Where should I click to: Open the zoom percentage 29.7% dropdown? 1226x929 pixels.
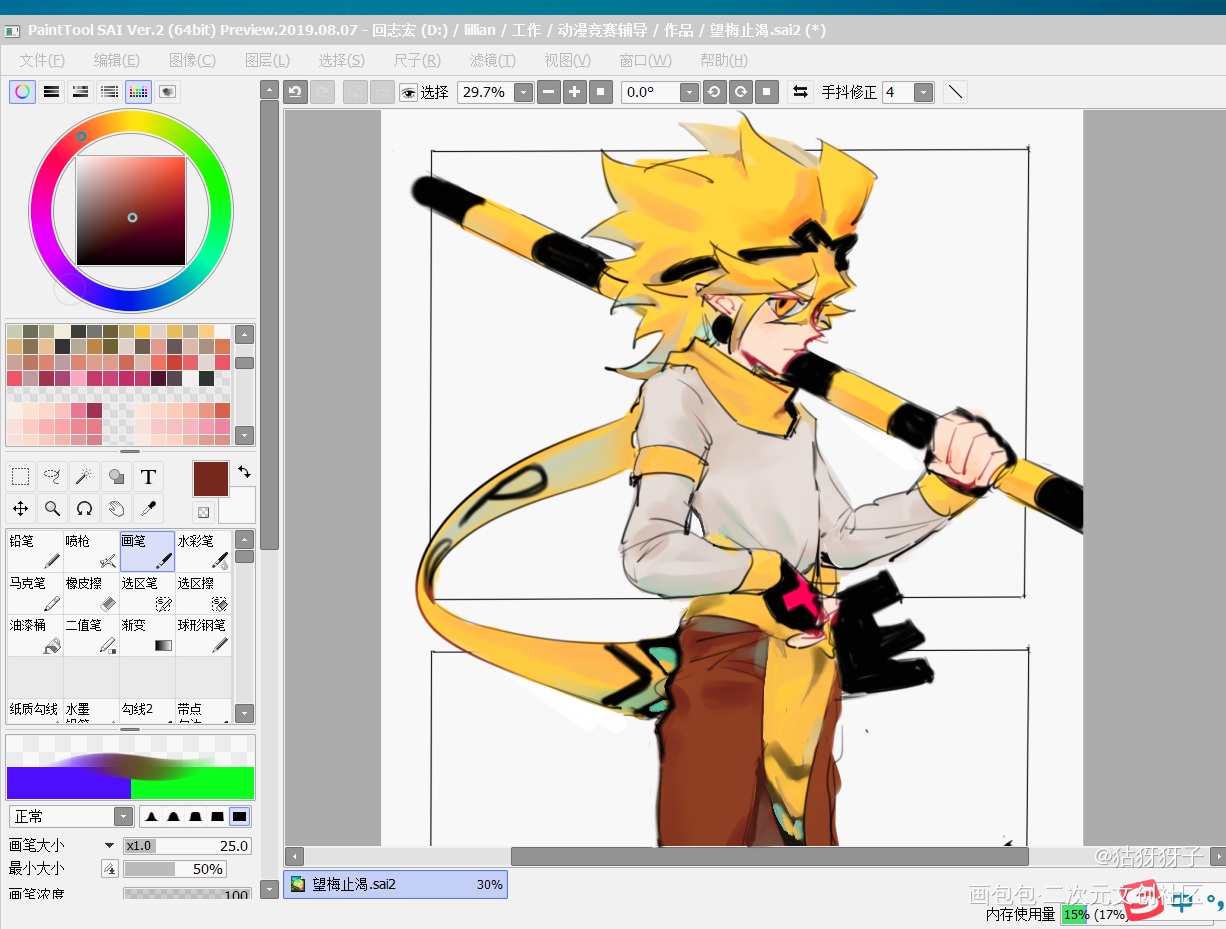(524, 92)
